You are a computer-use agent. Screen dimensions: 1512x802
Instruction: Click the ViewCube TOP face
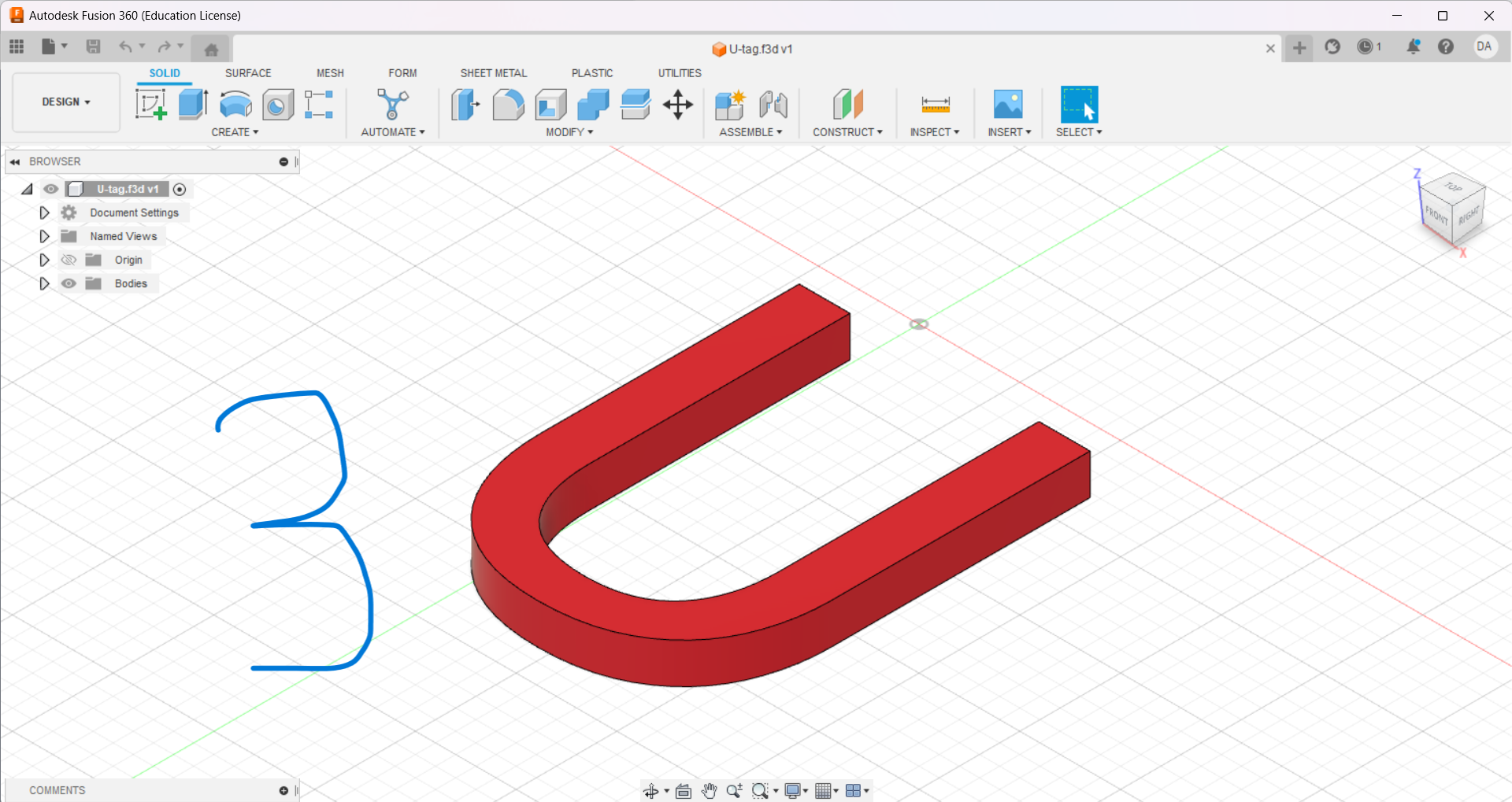click(1454, 187)
